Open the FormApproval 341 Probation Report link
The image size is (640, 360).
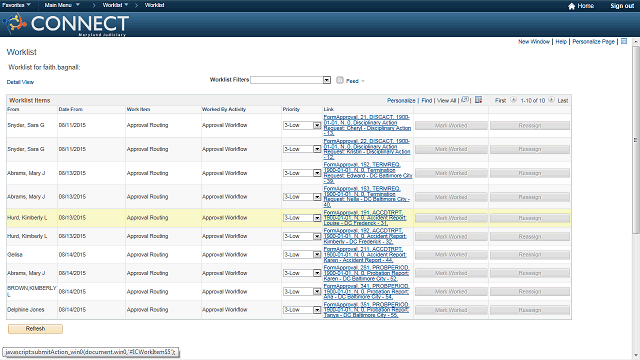[366, 291]
